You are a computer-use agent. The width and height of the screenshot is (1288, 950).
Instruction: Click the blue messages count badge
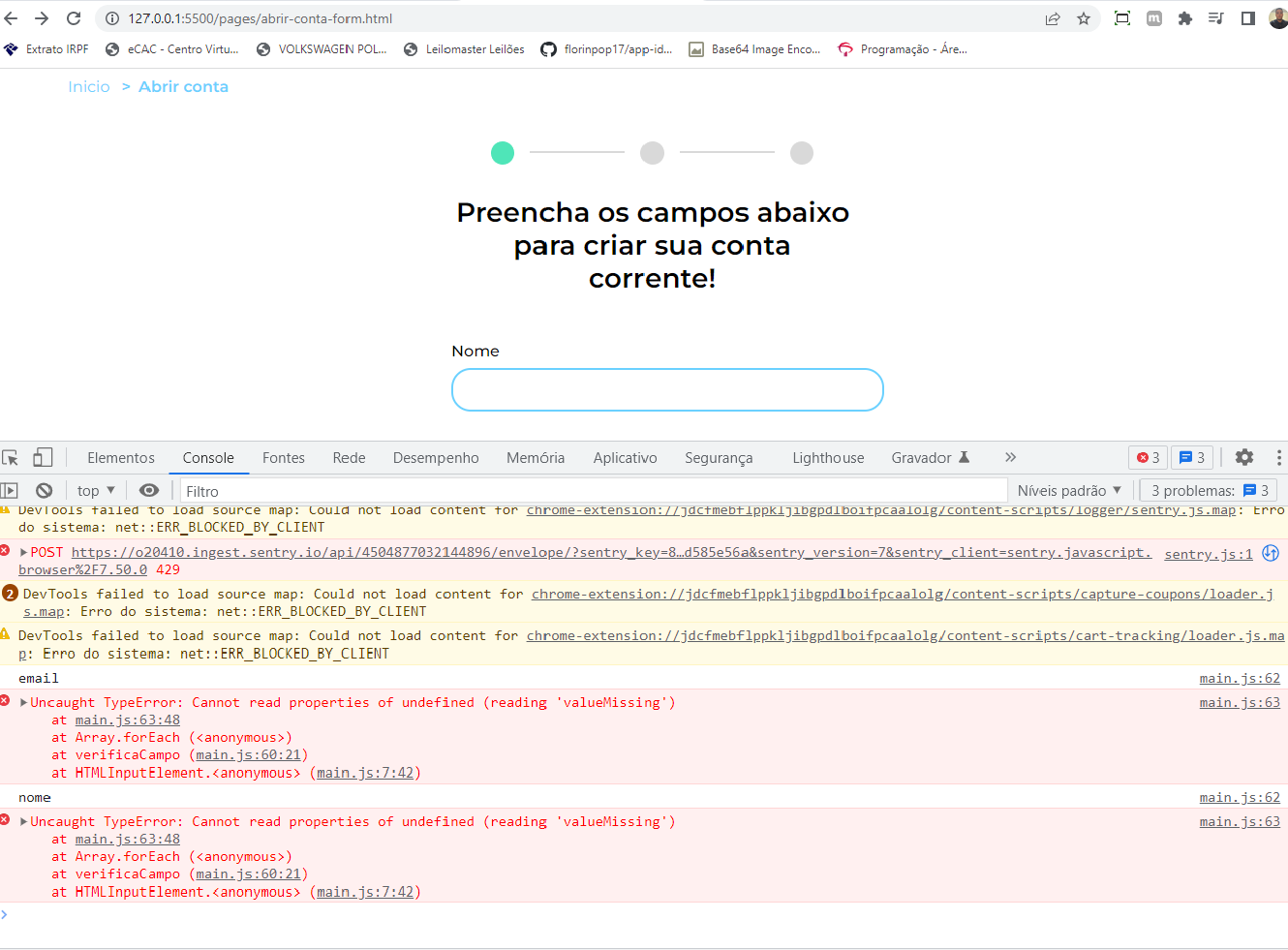[x=1192, y=458]
